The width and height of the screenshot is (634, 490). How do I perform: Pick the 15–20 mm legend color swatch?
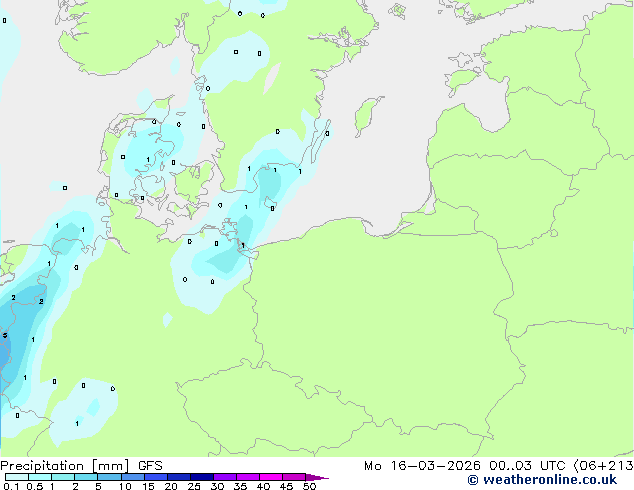[x=156, y=477]
